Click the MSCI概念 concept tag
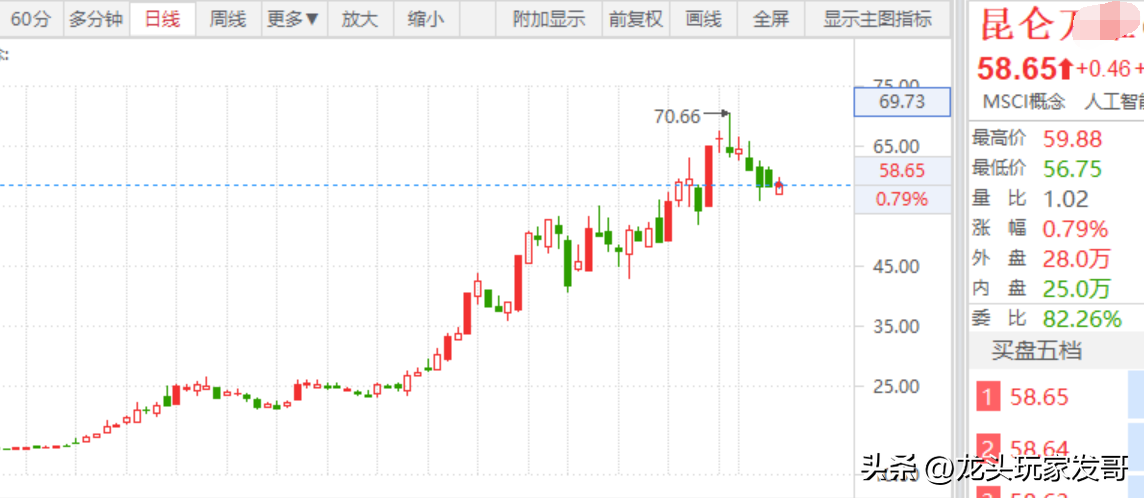This screenshot has width=1144, height=498. click(x=1024, y=101)
